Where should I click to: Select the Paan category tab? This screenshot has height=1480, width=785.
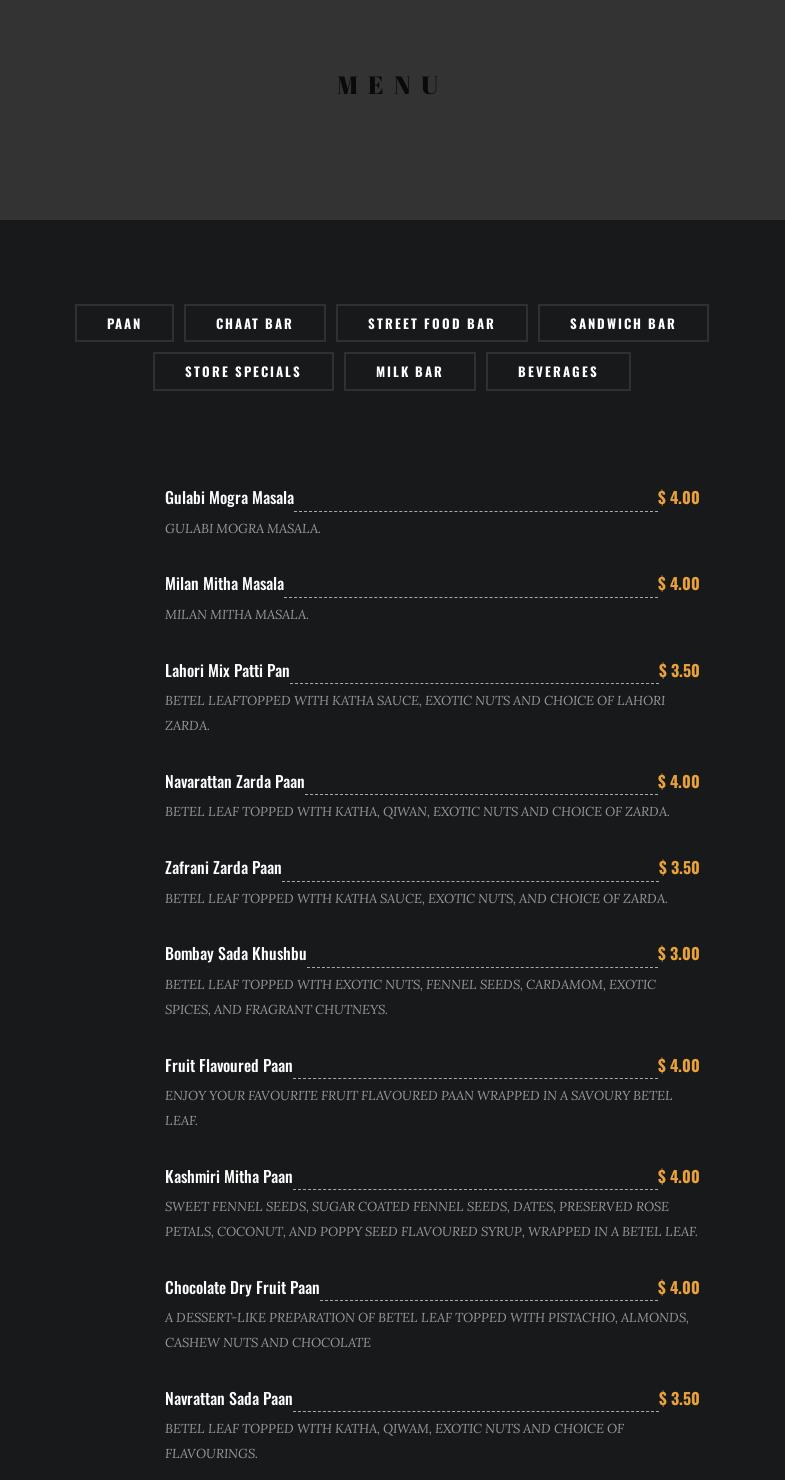pos(124,323)
